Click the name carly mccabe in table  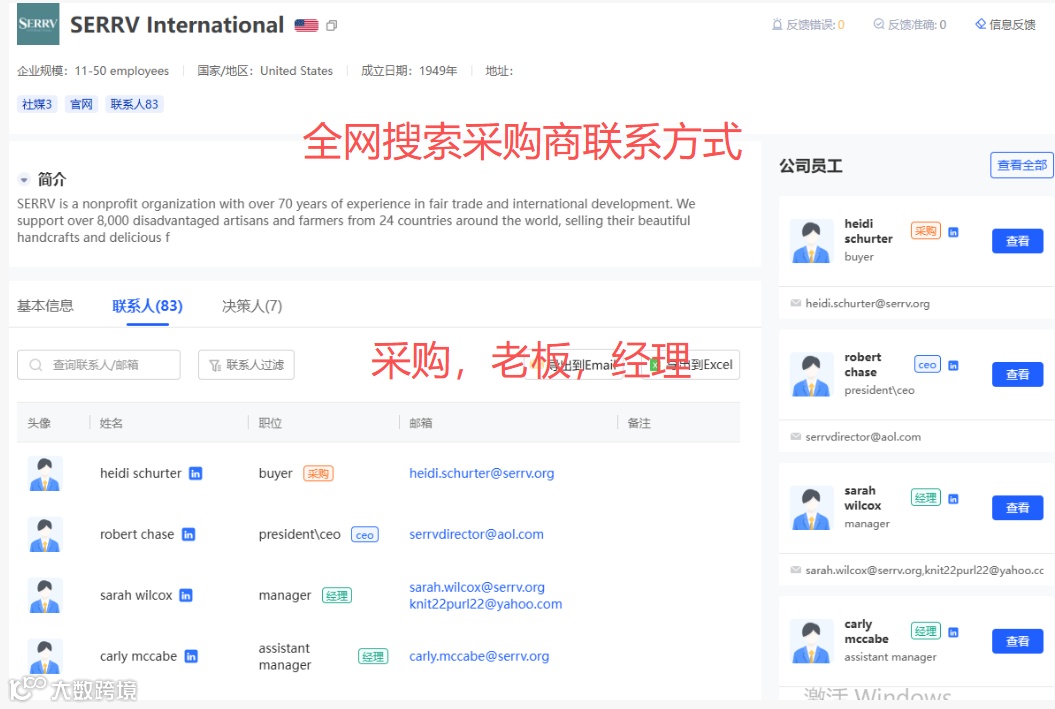[x=139, y=657]
